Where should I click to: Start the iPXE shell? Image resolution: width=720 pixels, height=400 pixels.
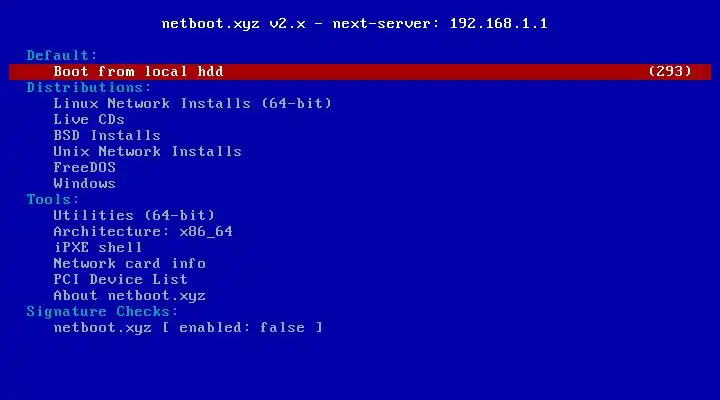click(98, 248)
